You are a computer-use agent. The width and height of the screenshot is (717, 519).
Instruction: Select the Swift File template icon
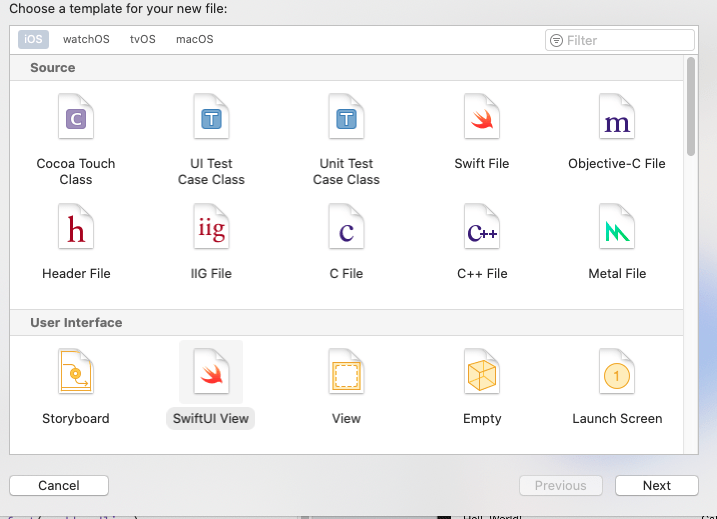482,122
